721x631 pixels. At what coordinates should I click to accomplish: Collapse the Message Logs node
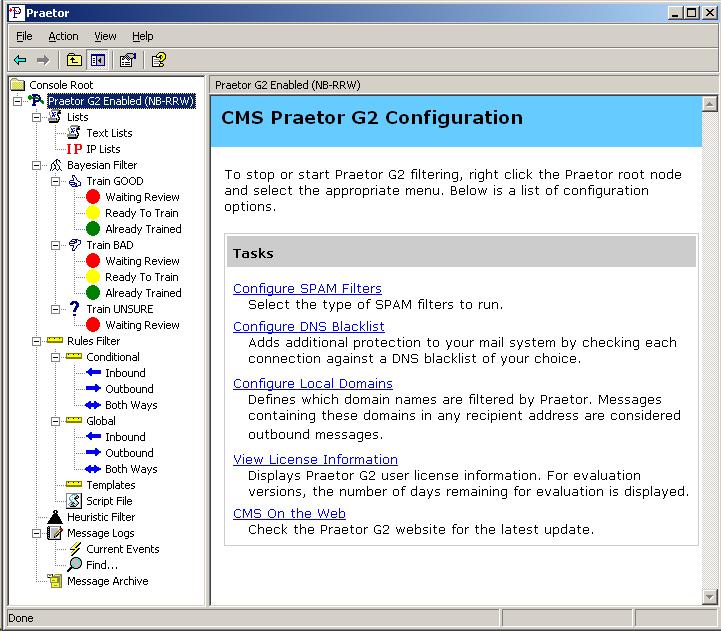(x=36, y=533)
